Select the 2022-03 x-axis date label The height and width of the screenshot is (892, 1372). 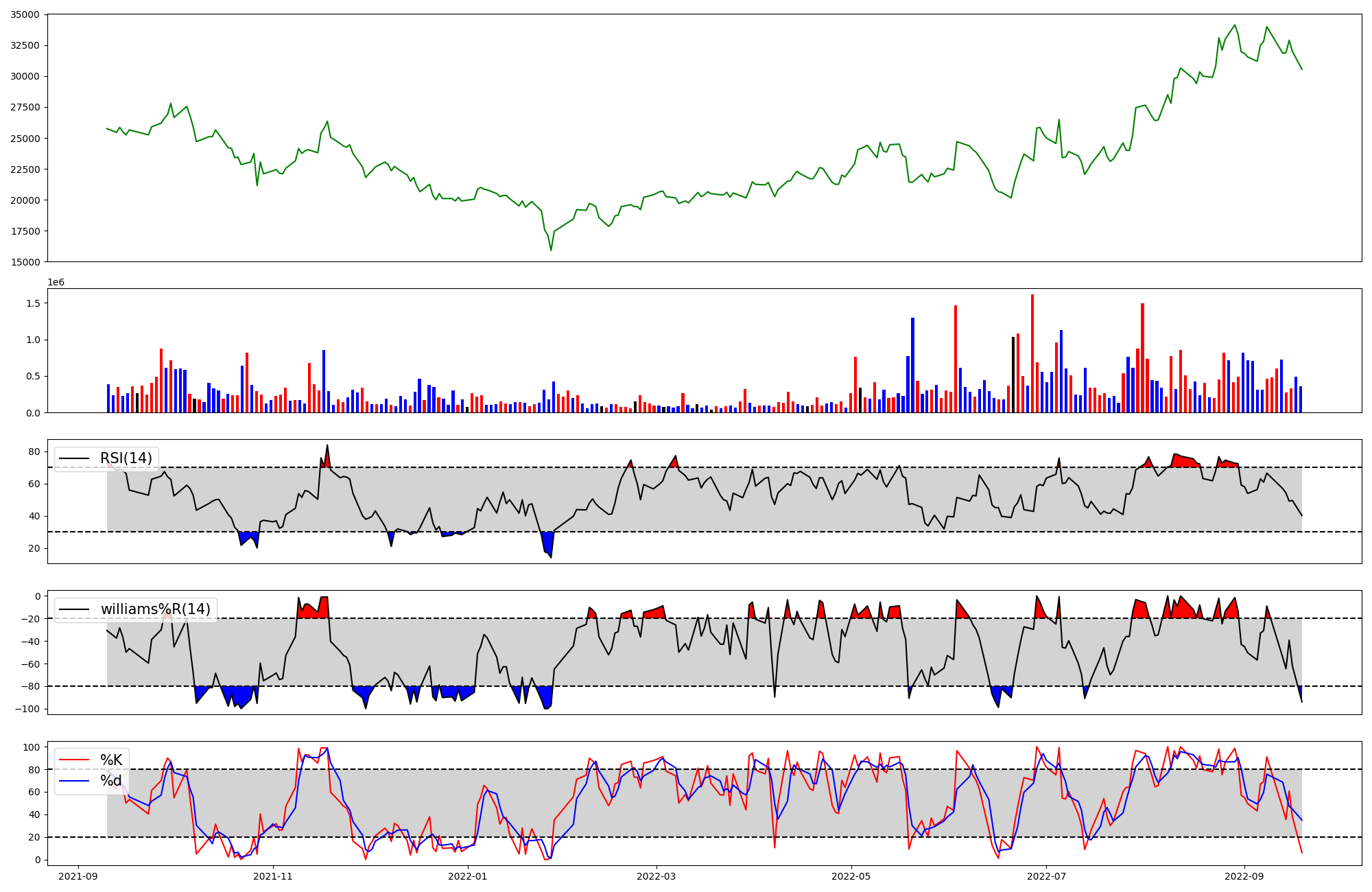pyautogui.click(x=657, y=876)
